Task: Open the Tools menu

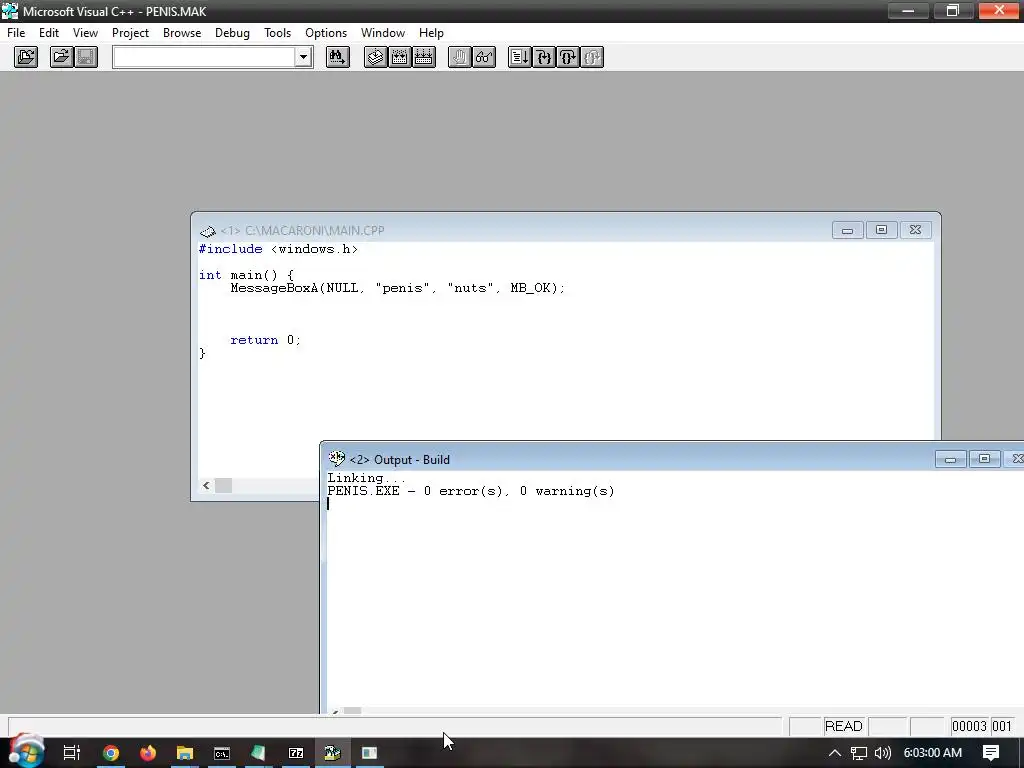Action: pos(278,33)
